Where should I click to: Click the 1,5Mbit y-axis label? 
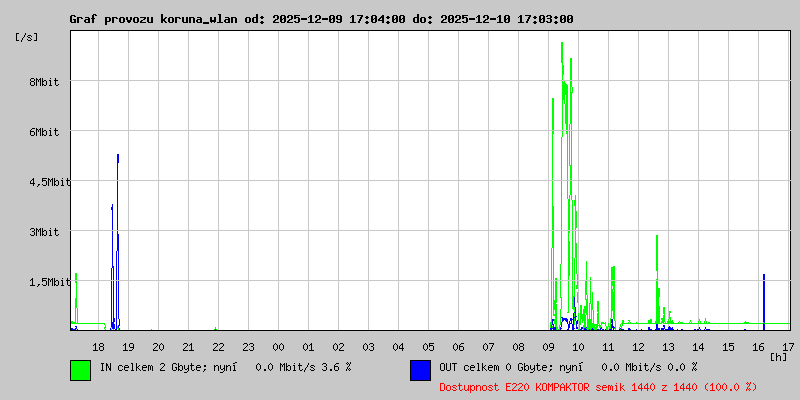pyautogui.click(x=50, y=282)
